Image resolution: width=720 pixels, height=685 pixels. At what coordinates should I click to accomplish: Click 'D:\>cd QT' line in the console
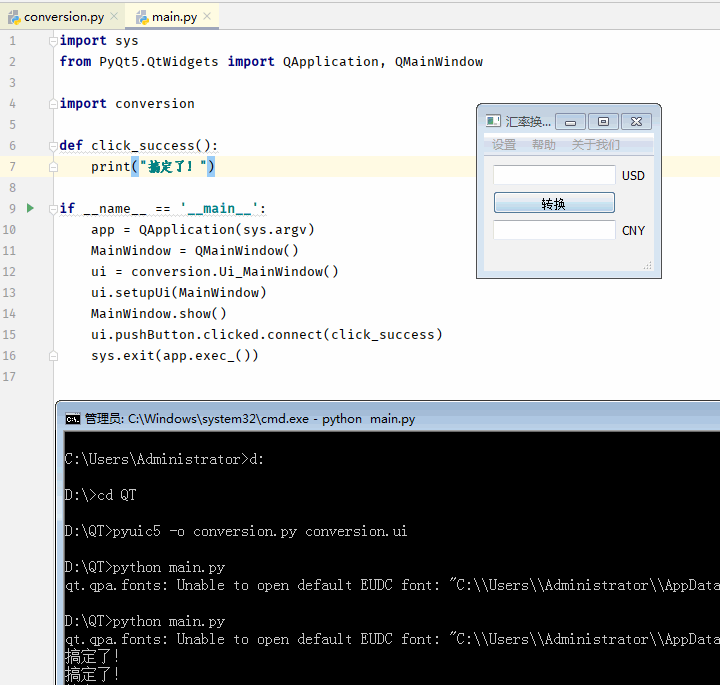[100, 495]
